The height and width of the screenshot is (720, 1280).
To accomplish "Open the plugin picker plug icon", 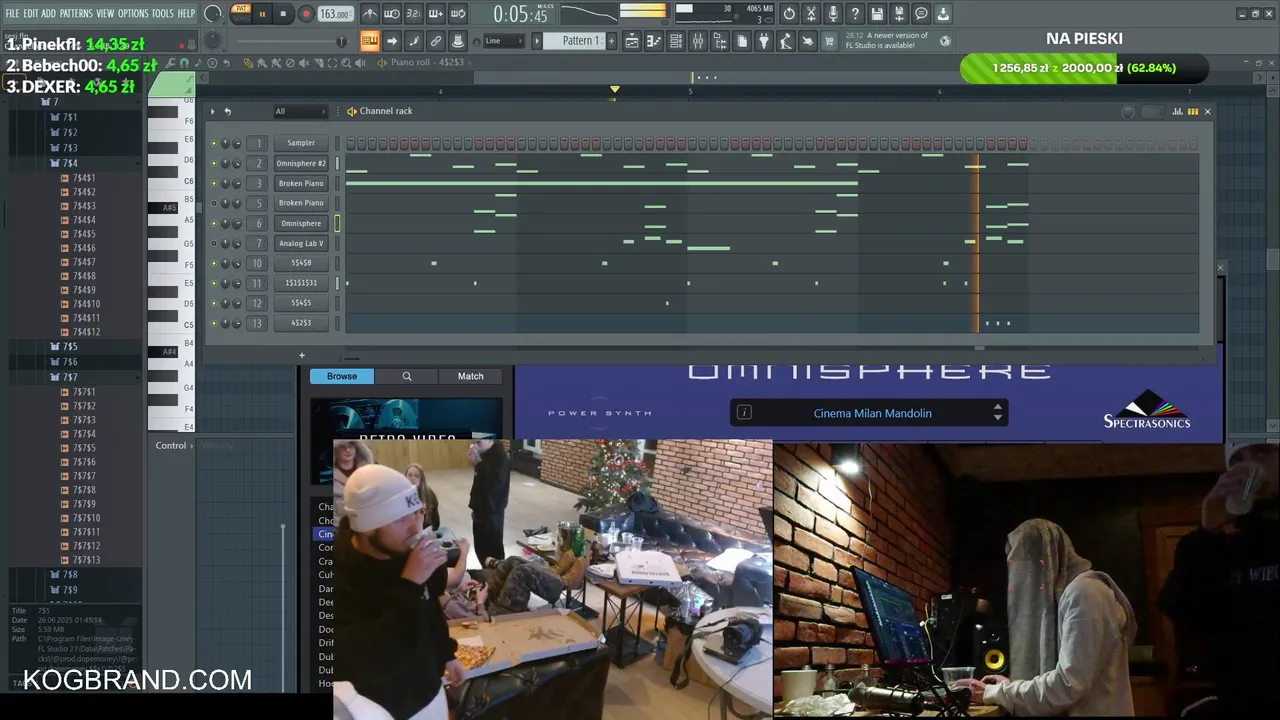I will 764,41.
